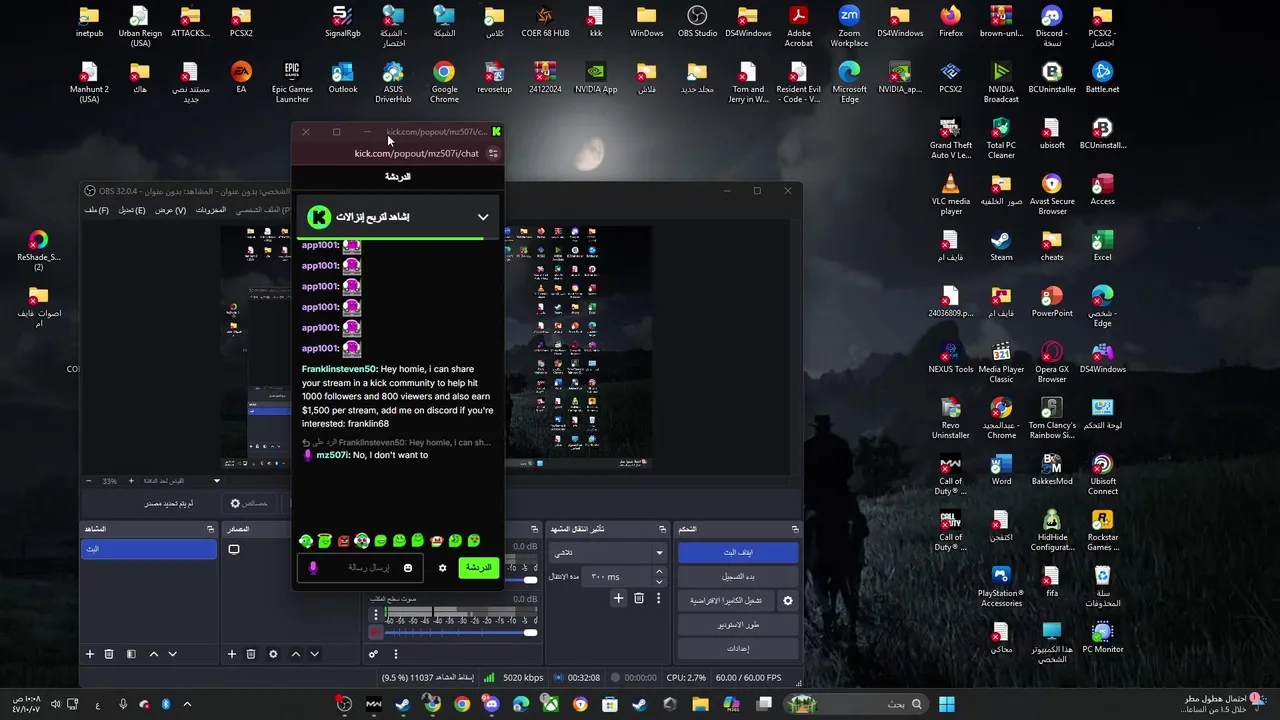Mute desktop audio speaker icon in mixer

[x=376, y=632]
